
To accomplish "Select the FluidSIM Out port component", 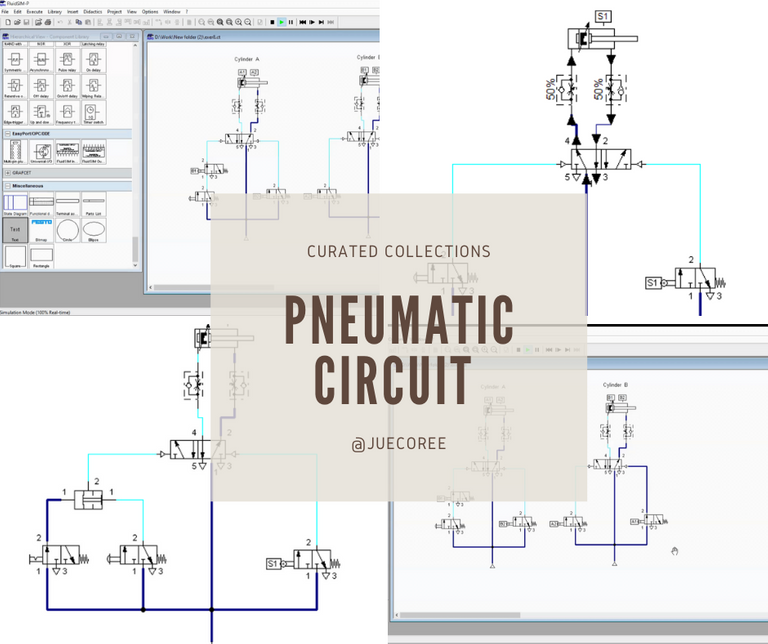I will click(93, 152).
